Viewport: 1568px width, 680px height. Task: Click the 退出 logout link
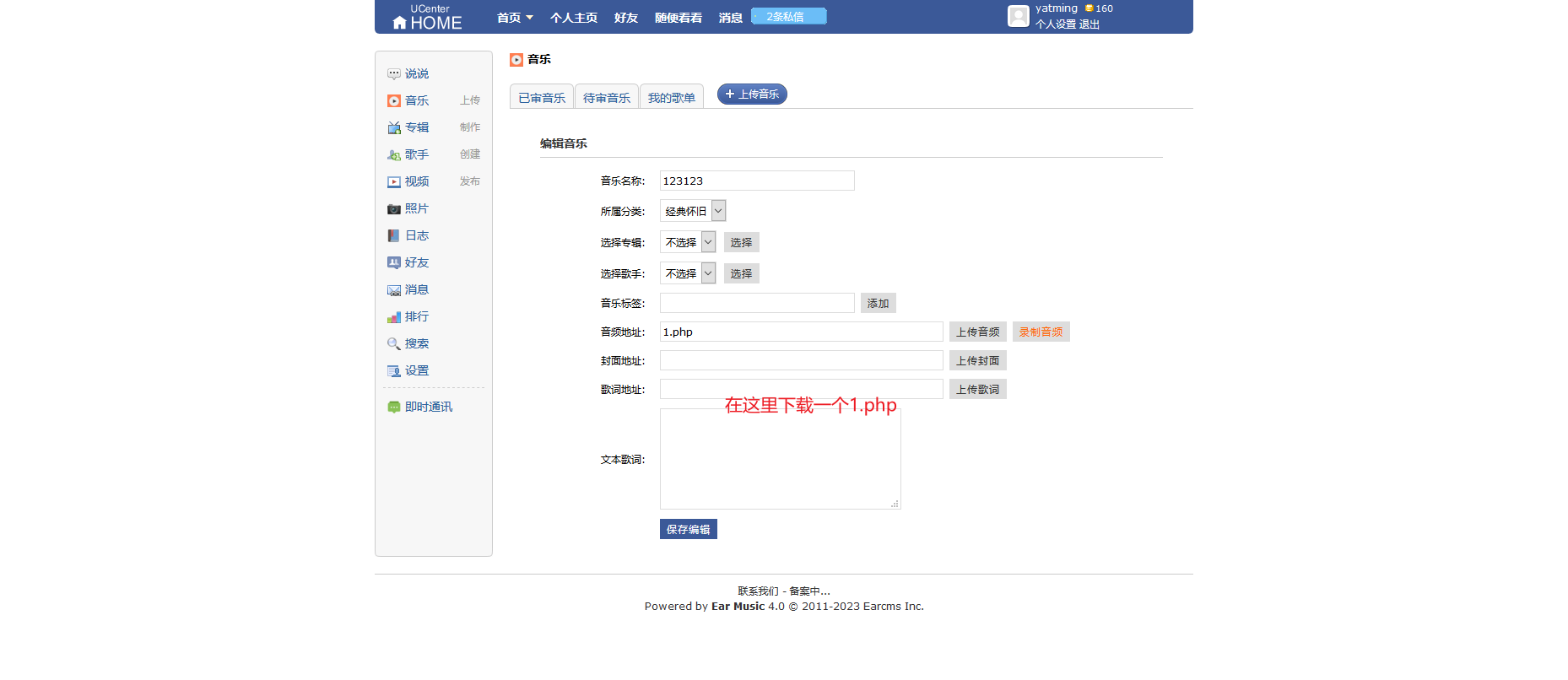click(x=1089, y=24)
